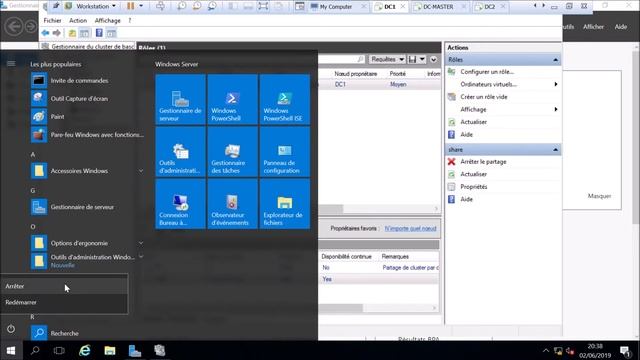This screenshot has height=360, width=640.
Task: Click back arrow in cluster manager toolbar
Action: 45,33
